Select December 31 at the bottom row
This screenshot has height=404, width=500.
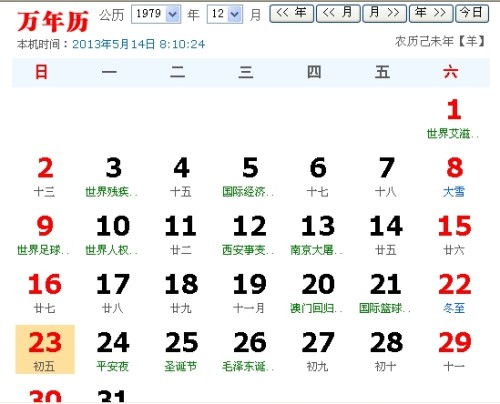pyautogui.click(x=113, y=396)
